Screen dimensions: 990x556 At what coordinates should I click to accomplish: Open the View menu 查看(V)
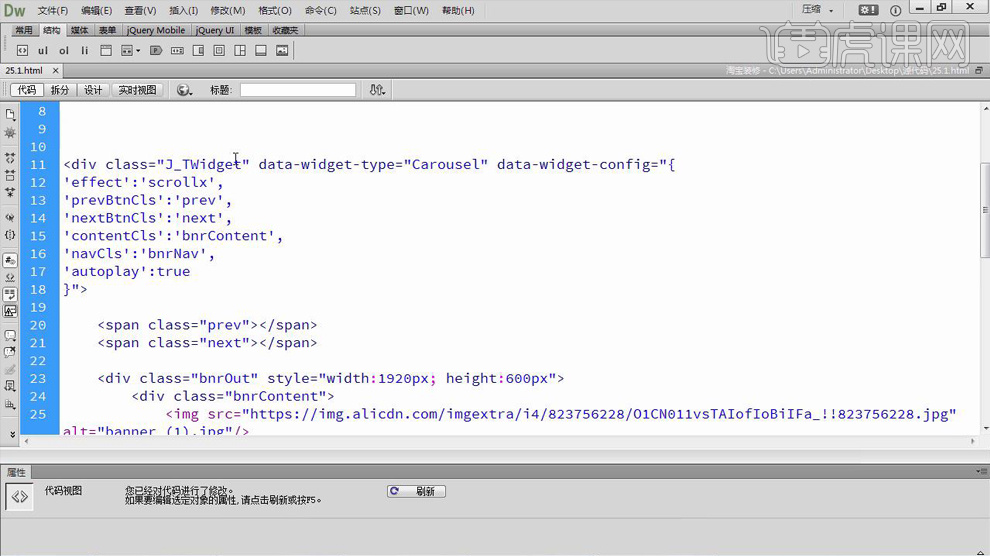pos(140,11)
